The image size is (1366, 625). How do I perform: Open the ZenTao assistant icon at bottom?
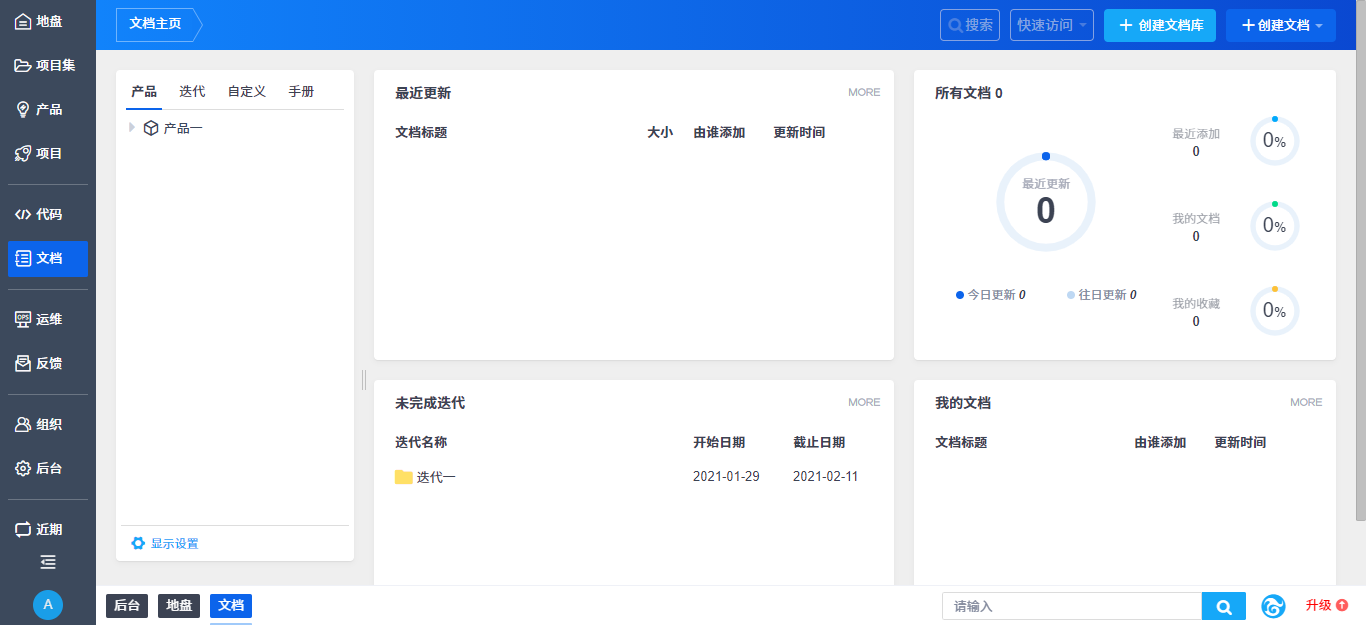pos(1273,606)
